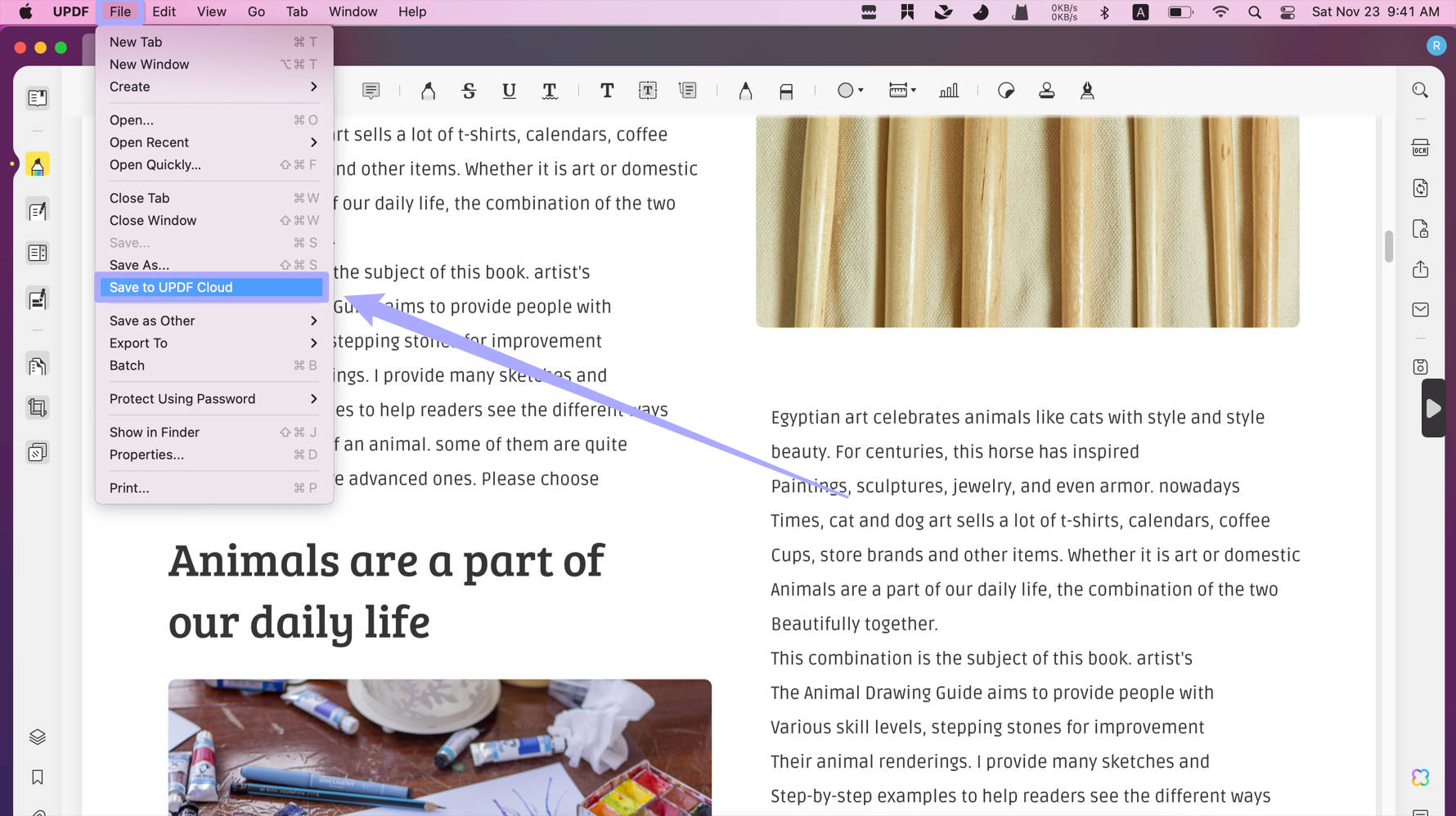
Task: Expand the Export To submenu
Action: pos(214,343)
